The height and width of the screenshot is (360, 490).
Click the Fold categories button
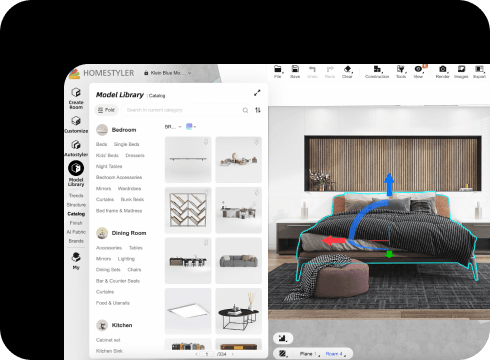tap(106, 110)
